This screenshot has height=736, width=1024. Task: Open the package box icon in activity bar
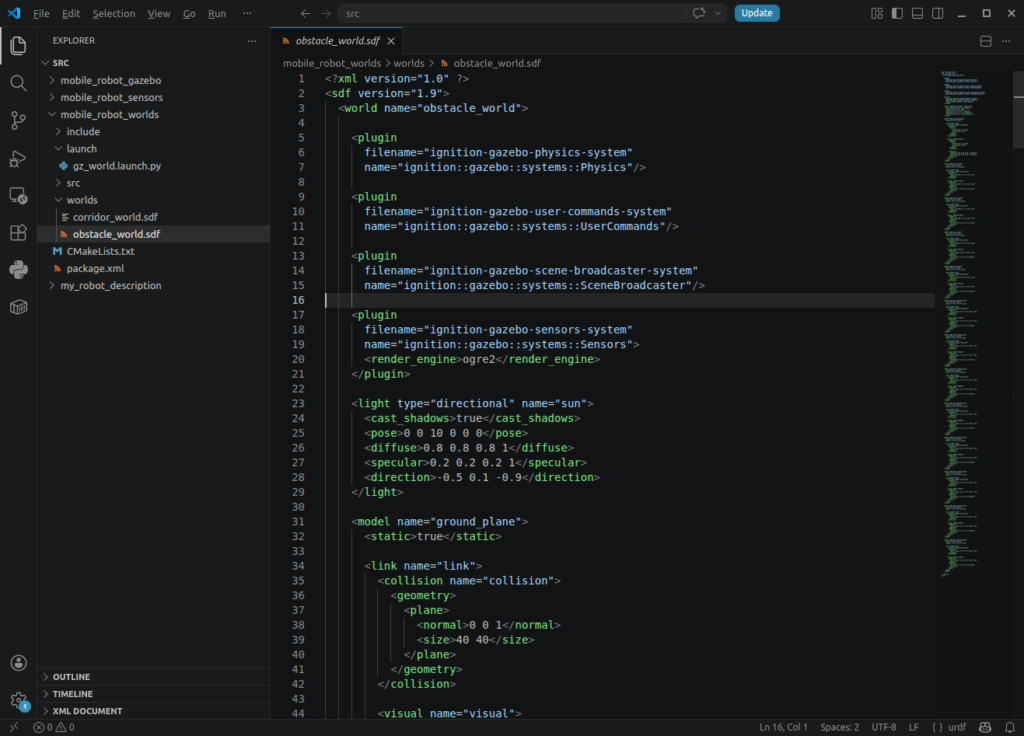(18, 307)
